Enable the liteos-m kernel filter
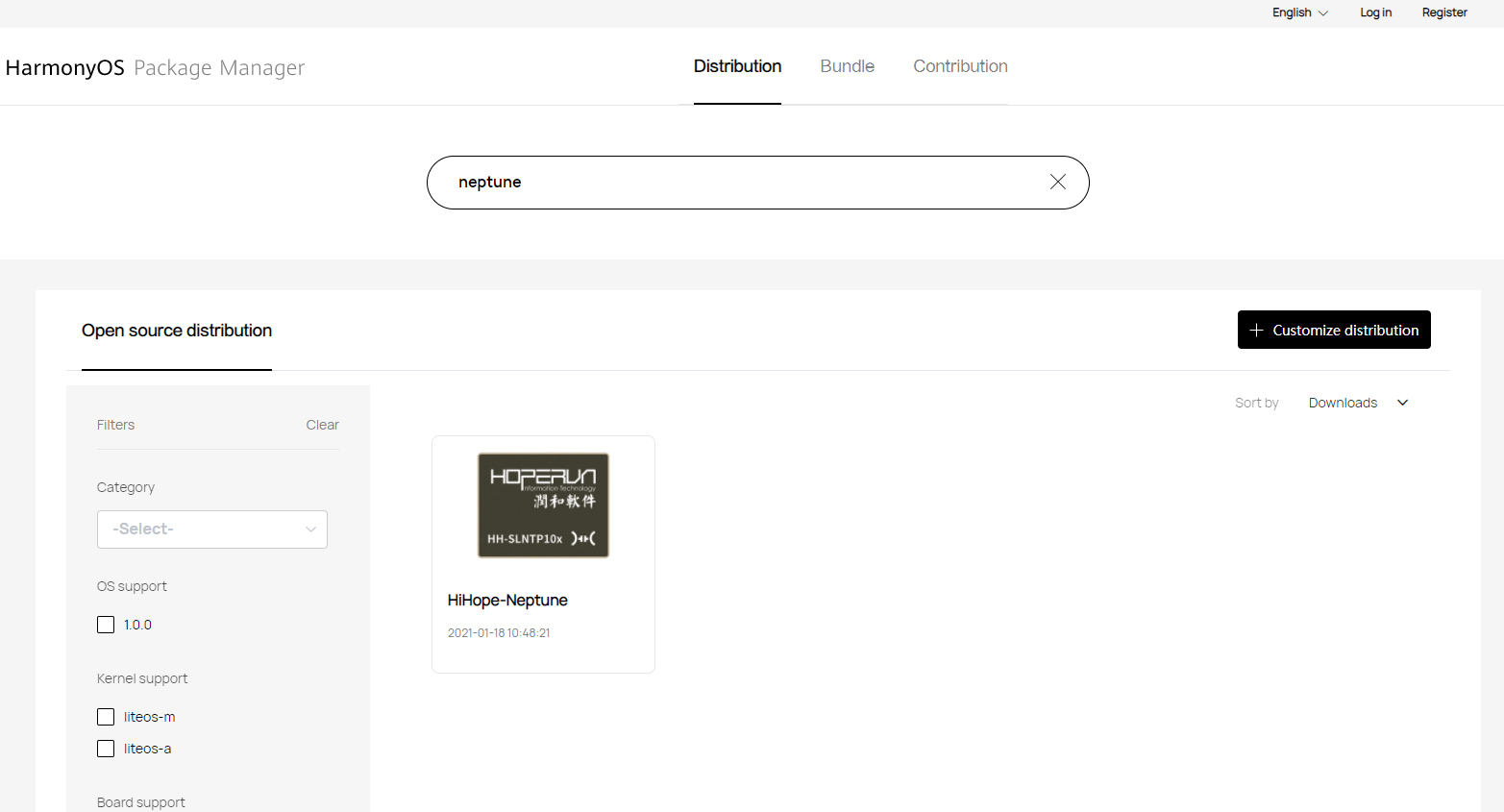Screen dimensions: 1504x812 coord(106,717)
